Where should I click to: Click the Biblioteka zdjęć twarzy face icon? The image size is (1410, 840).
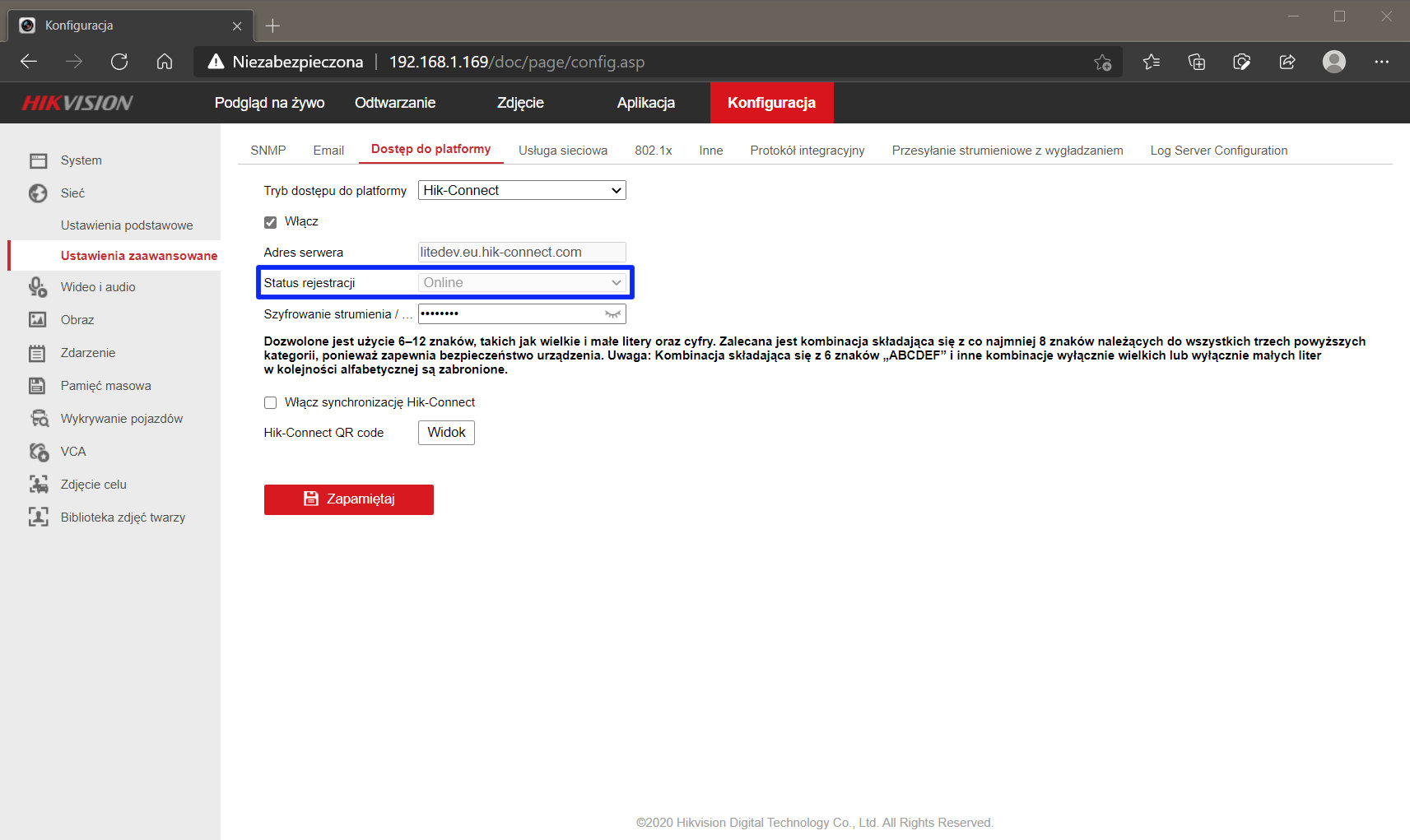(x=39, y=517)
